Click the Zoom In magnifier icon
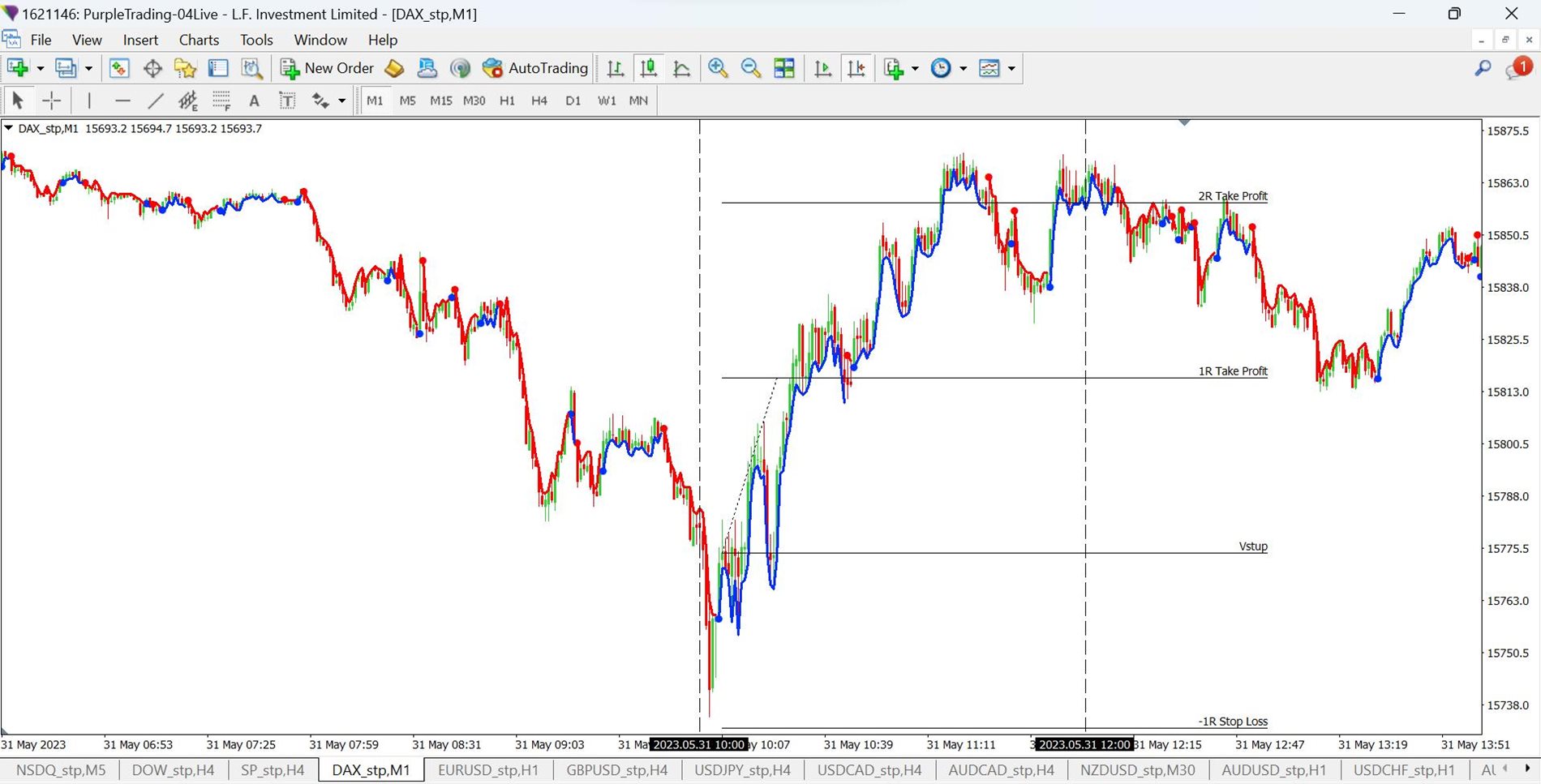 coord(718,69)
